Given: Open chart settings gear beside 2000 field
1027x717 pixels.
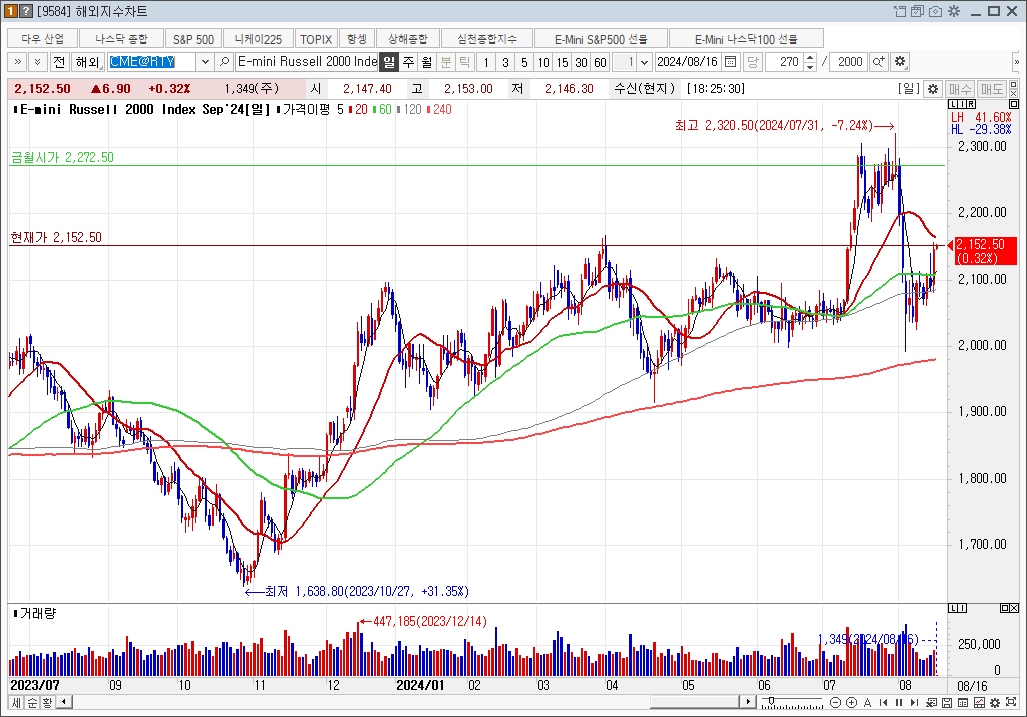Looking at the screenshot, I should coord(900,62).
